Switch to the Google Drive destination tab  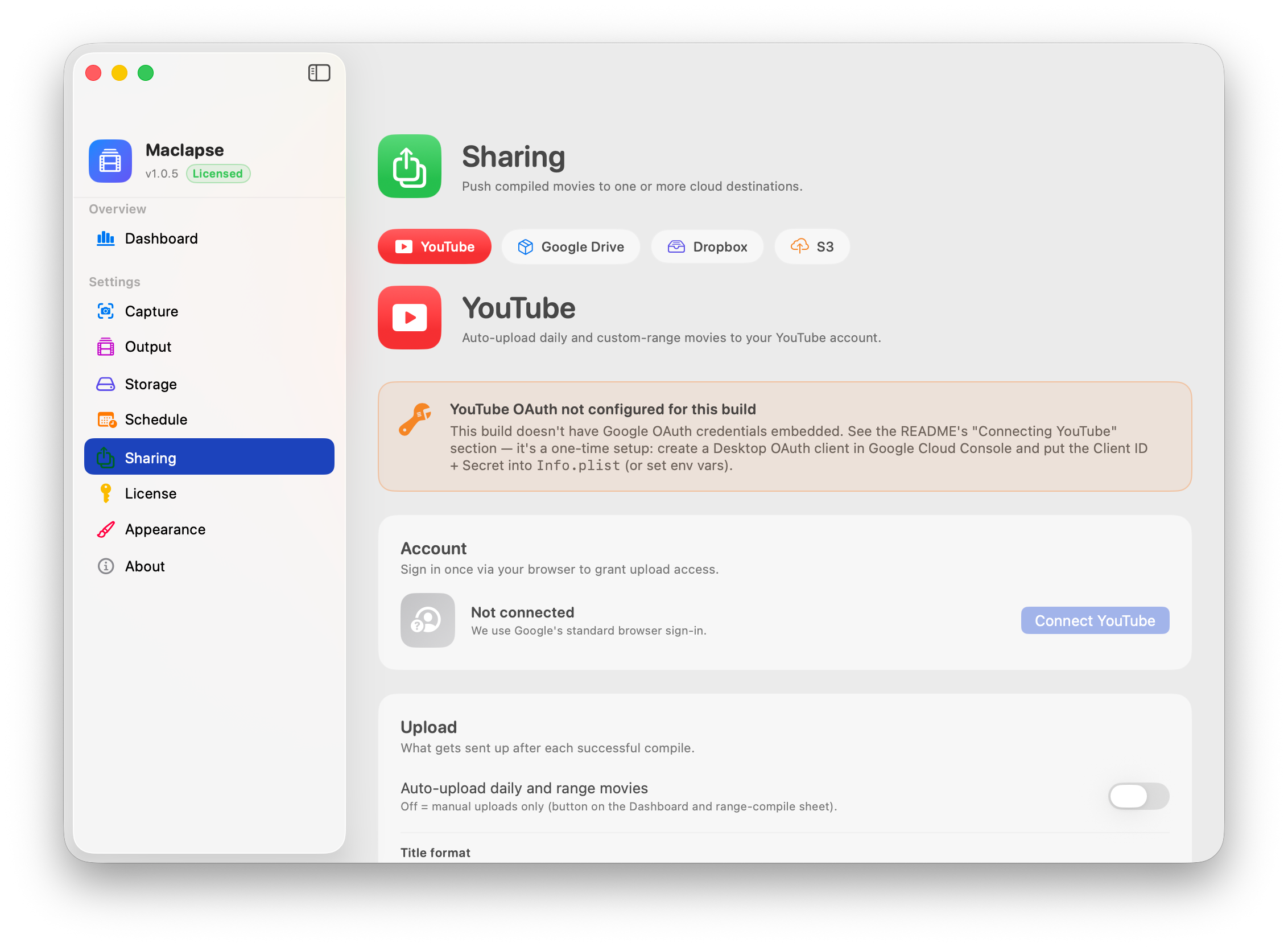coord(571,247)
